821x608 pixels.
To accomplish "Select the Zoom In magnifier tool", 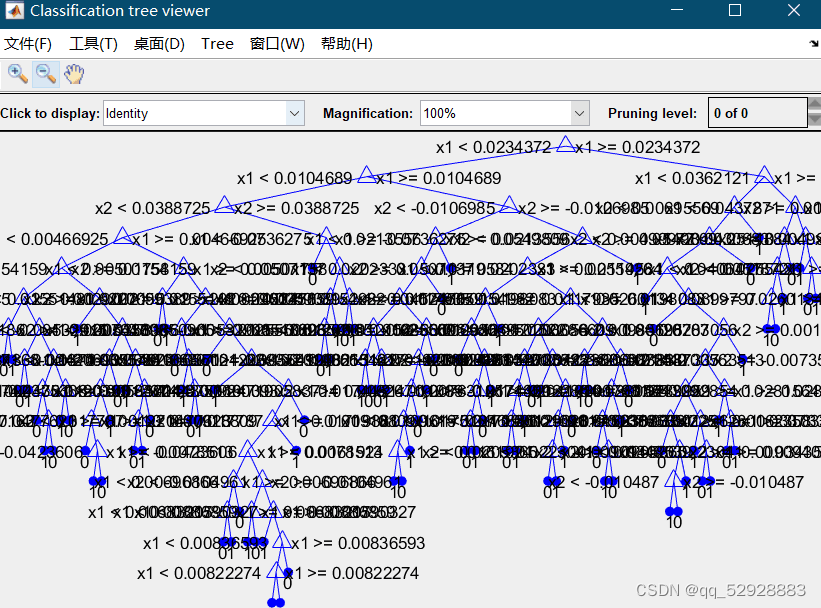I will [x=17, y=74].
